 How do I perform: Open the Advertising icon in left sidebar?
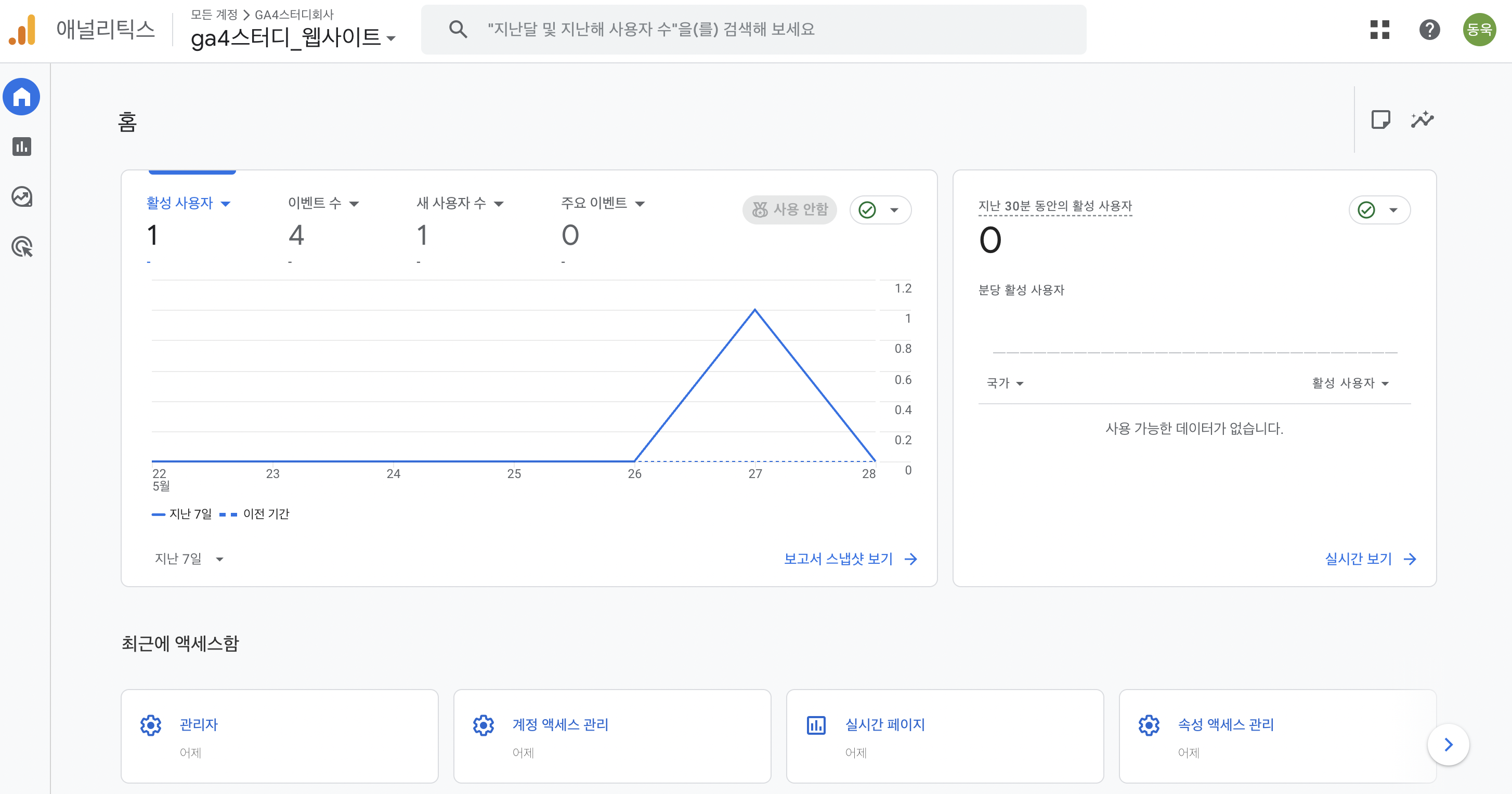(22, 247)
